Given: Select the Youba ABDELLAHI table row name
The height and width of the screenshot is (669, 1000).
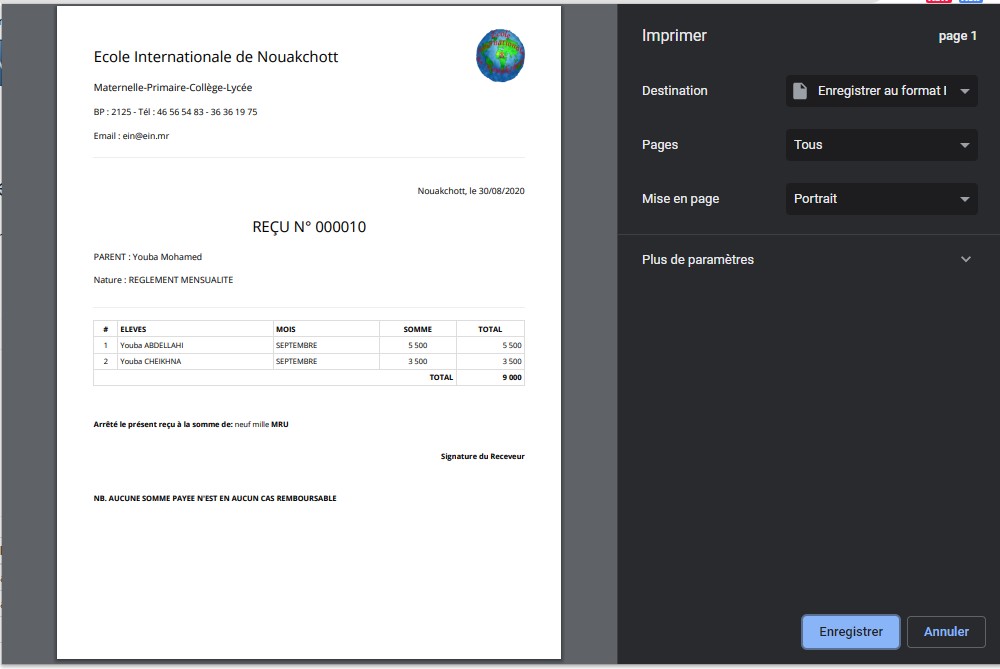Looking at the screenshot, I should [x=152, y=345].
